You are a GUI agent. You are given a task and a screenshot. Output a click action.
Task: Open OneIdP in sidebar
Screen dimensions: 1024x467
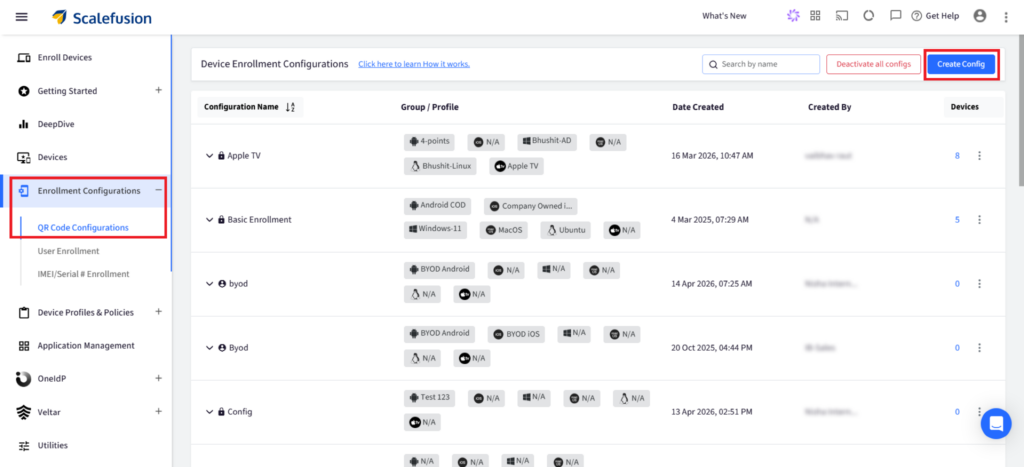[x=52, y=379]
